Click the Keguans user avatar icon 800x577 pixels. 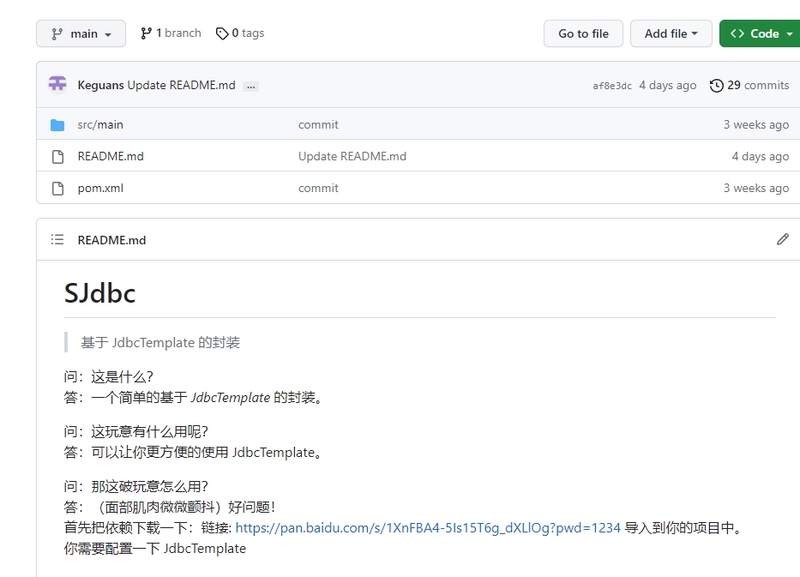pyautogui.click(x=57, y=85)
